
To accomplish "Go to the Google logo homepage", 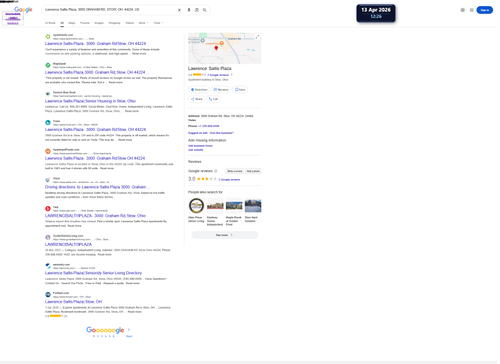I will point(23,10).
